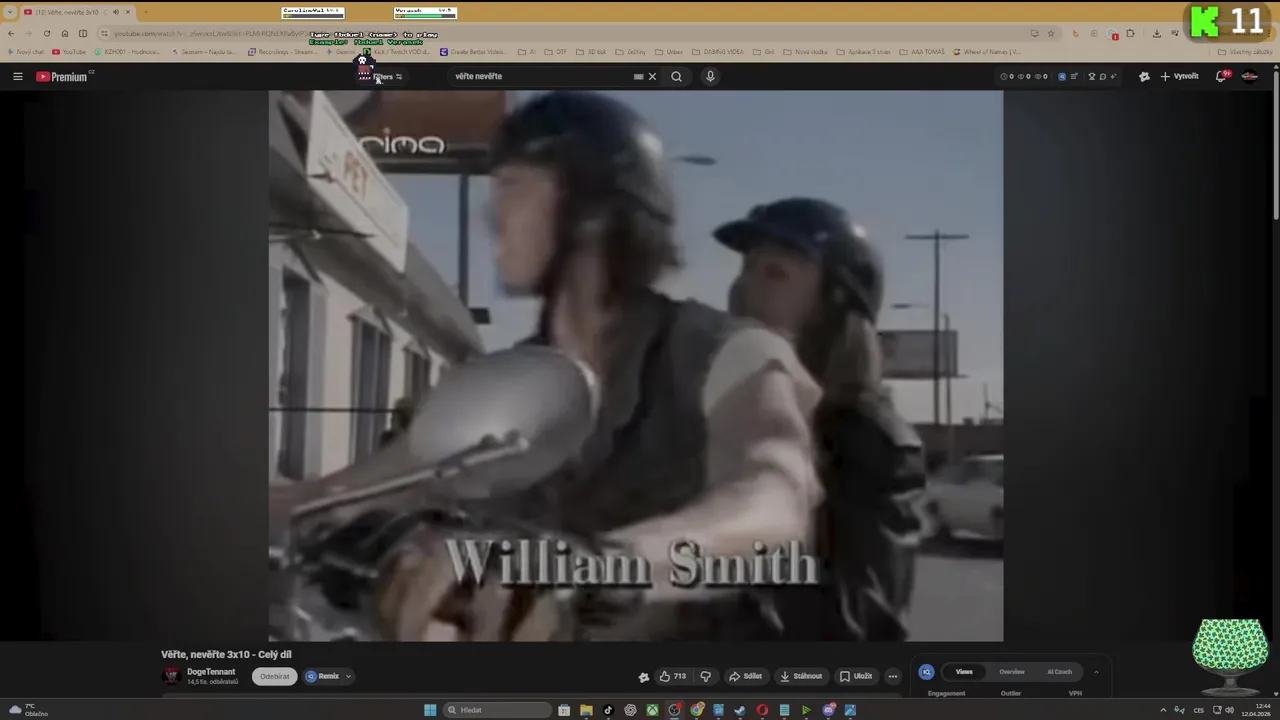Image resolution: width=1280 pixels, height=720 pixels.
Task: Open a new browser tab with plus
Action: [146, 12]
